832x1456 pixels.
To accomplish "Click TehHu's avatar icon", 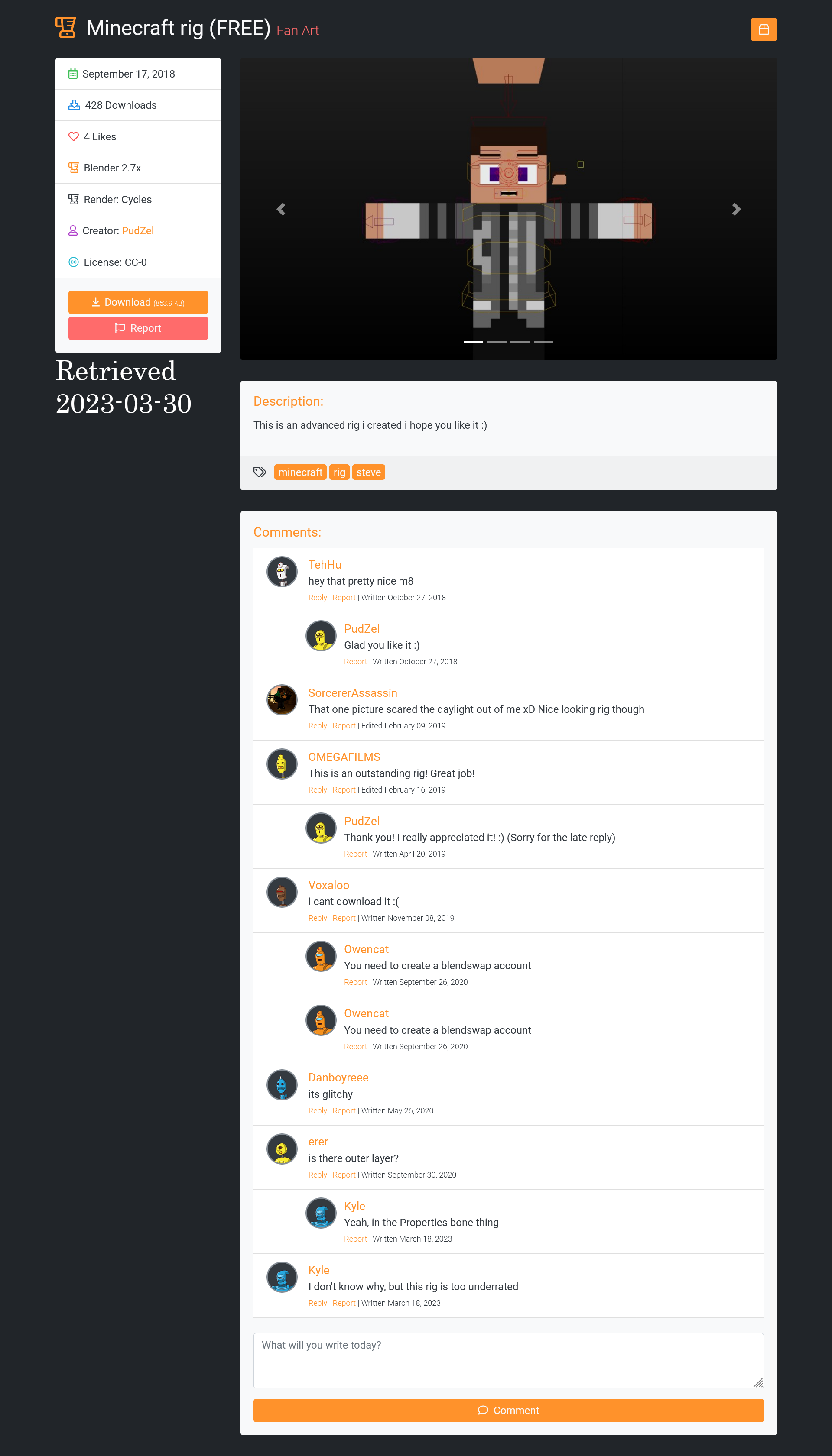I will tap(282, 572).
